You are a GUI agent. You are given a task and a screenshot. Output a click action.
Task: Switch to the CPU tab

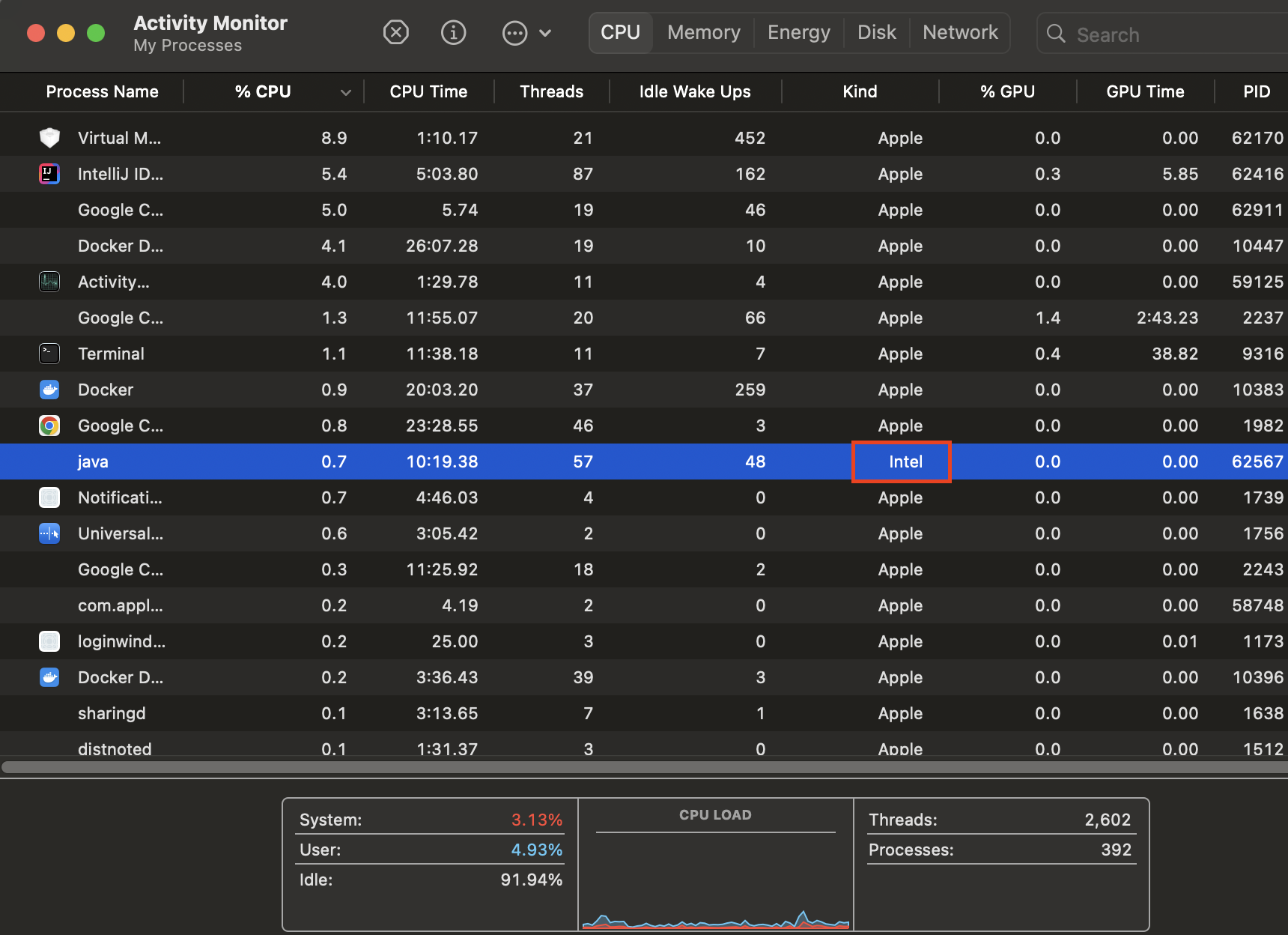(x=621, y=33)
